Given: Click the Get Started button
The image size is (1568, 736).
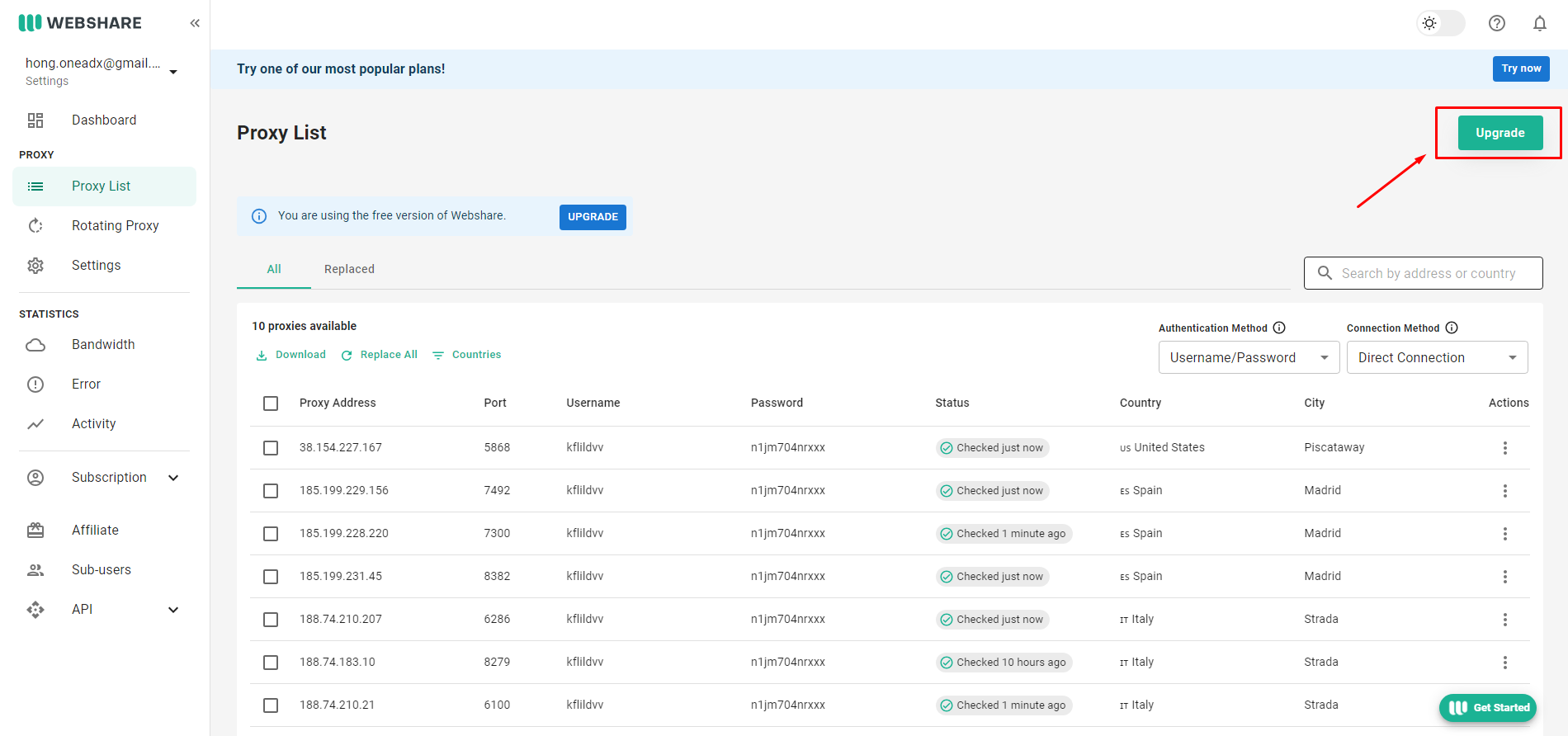Looking at the screenshot, I should click(1487, 708).
